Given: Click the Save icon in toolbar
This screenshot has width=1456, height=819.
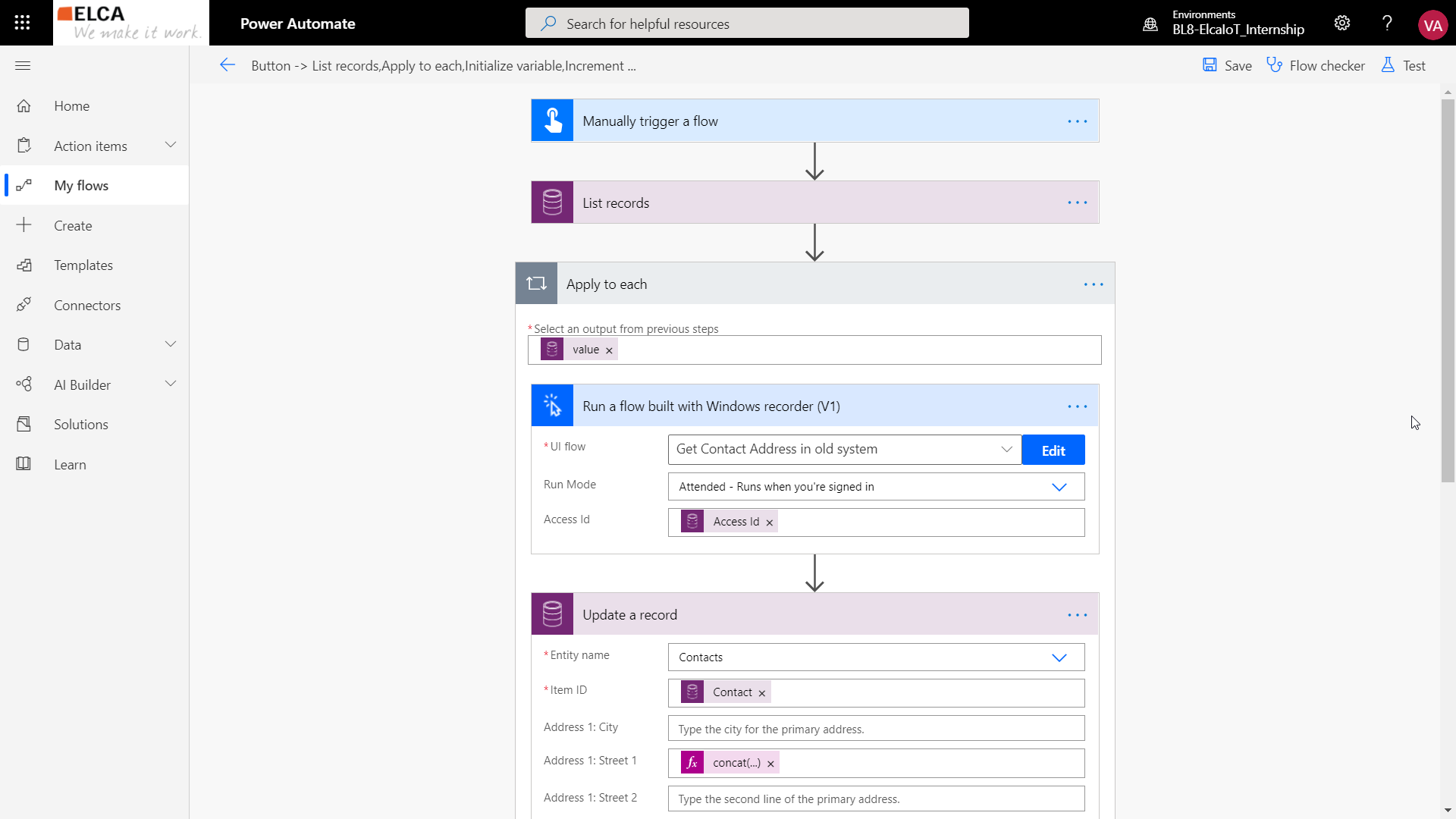Looking at the screenshot, I should 1210,65.
